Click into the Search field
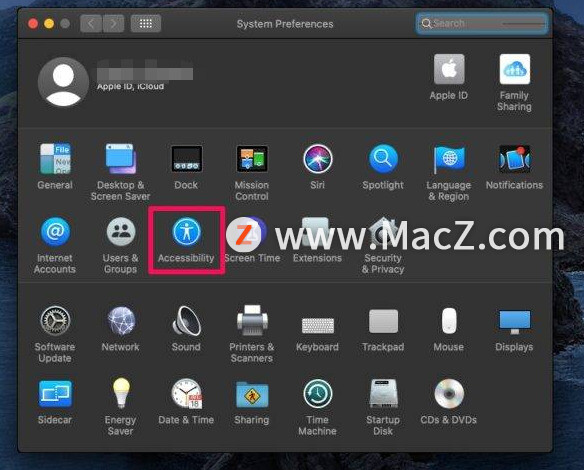 [482, 23]
